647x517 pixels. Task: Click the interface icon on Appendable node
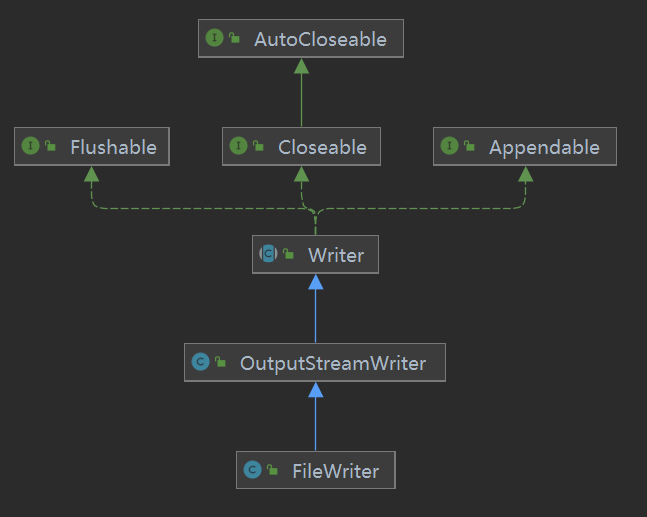click(450, 146)
